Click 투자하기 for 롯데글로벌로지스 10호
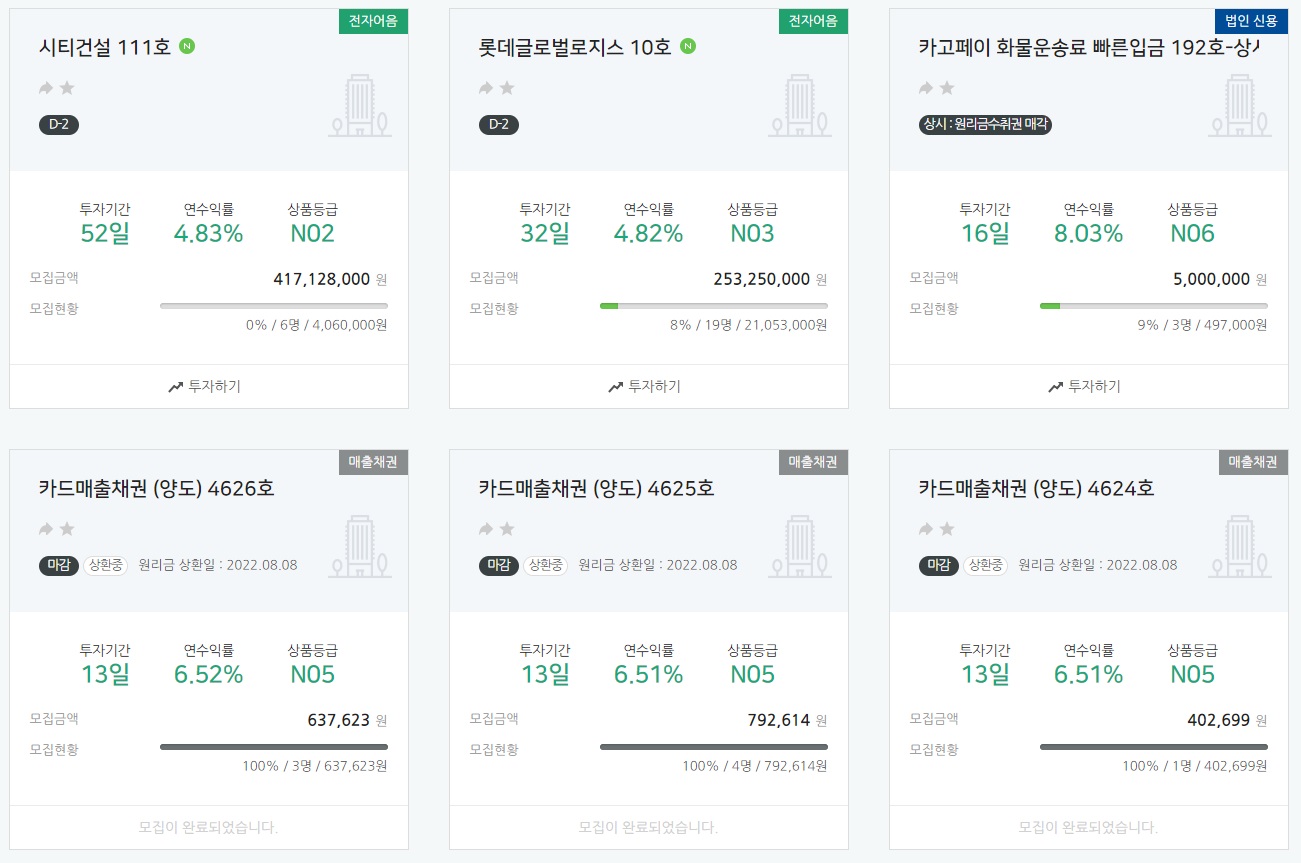 click(645, 386)
